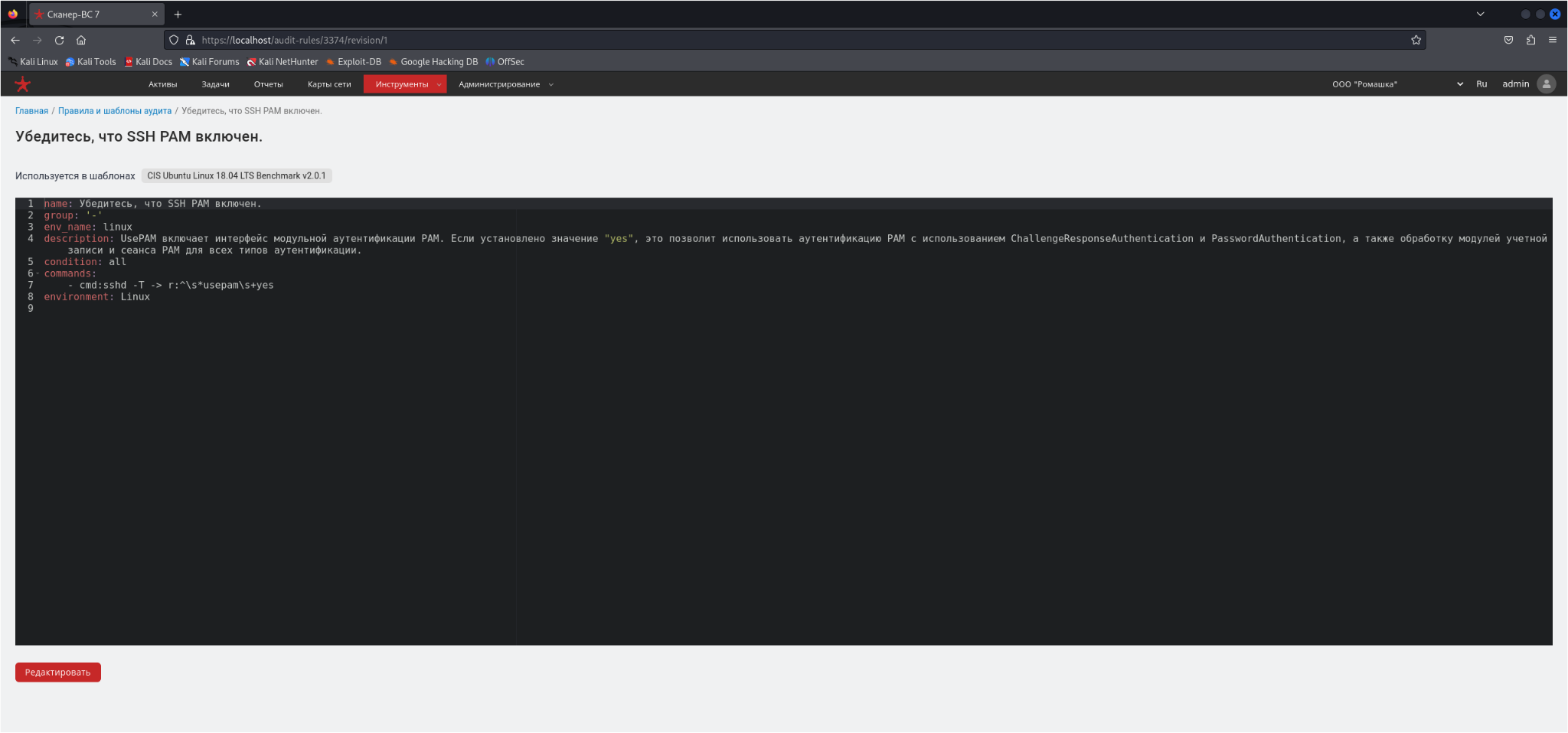Go forward to the next page
The width and height of the screenshot is (1568, 733).
coord(38,40)
